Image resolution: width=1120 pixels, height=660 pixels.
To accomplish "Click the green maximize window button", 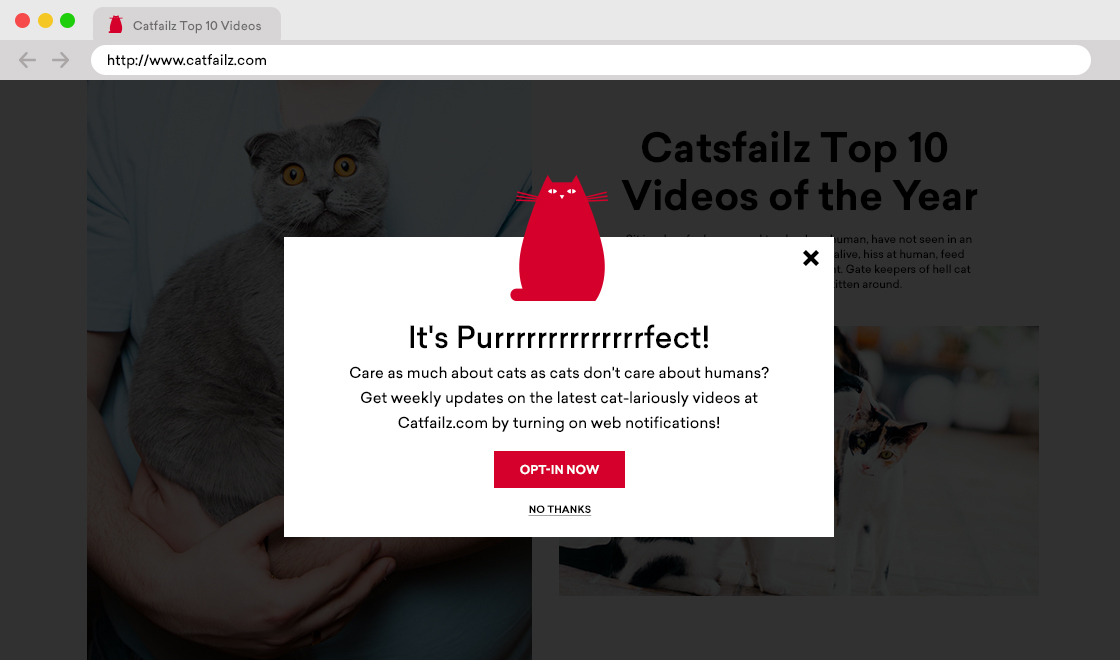I will click(67, 20).
